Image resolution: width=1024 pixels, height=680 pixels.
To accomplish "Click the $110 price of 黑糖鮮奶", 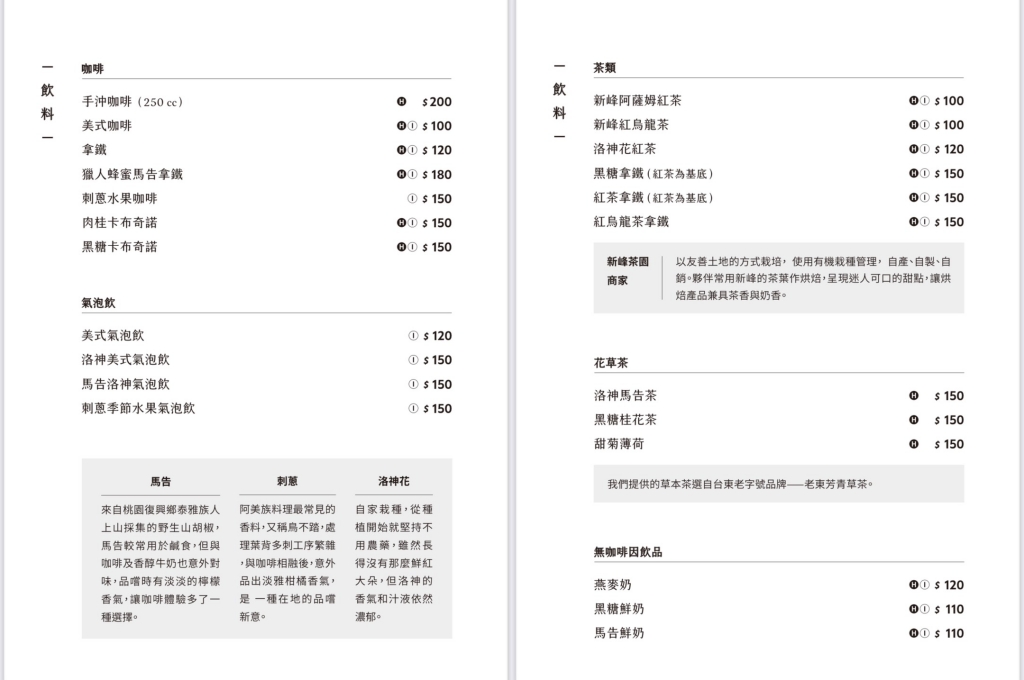I will 949,609.
